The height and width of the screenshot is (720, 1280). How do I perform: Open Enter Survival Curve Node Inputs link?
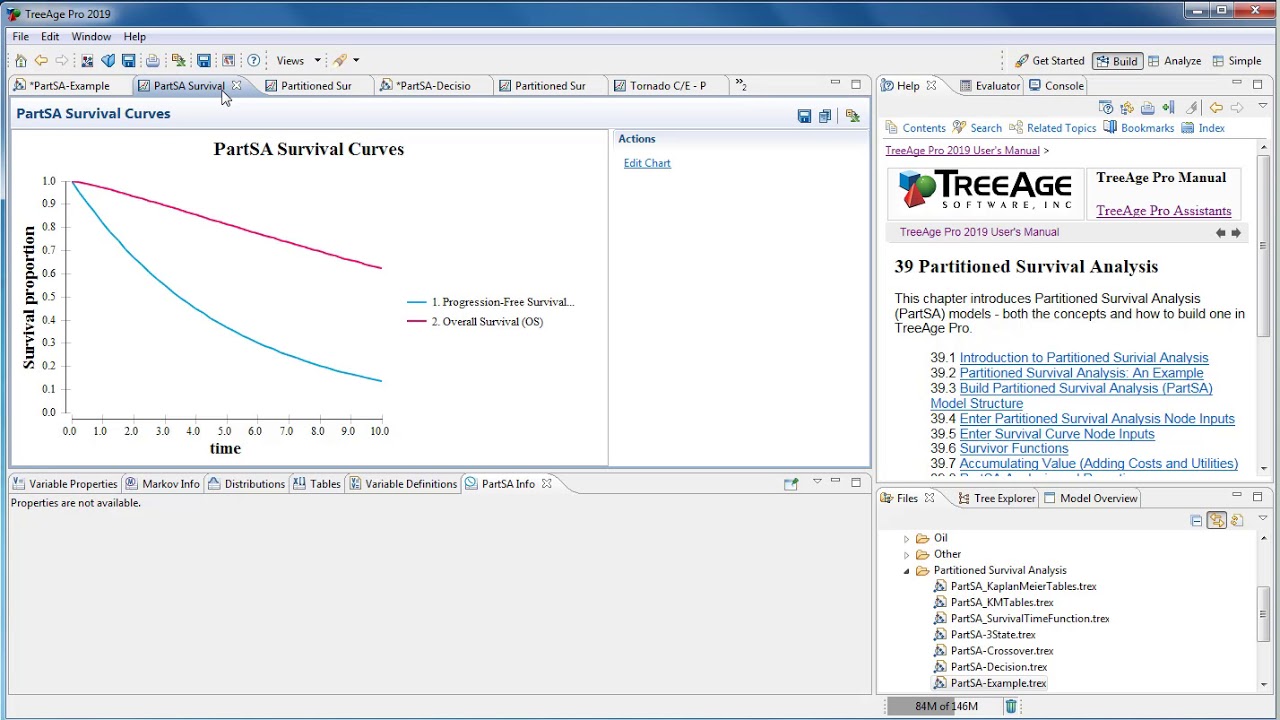[1057, 434]
